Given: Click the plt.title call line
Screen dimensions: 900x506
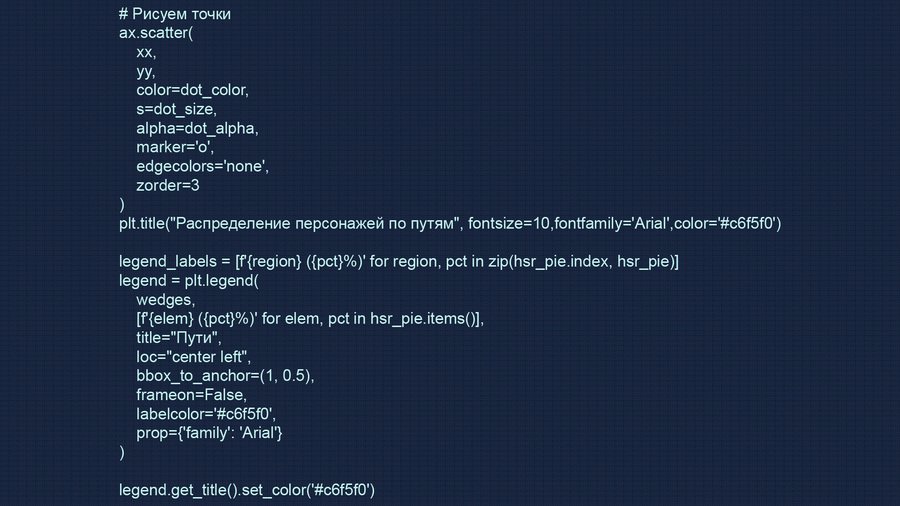Looking at the screenshot, I should point(450,223).
